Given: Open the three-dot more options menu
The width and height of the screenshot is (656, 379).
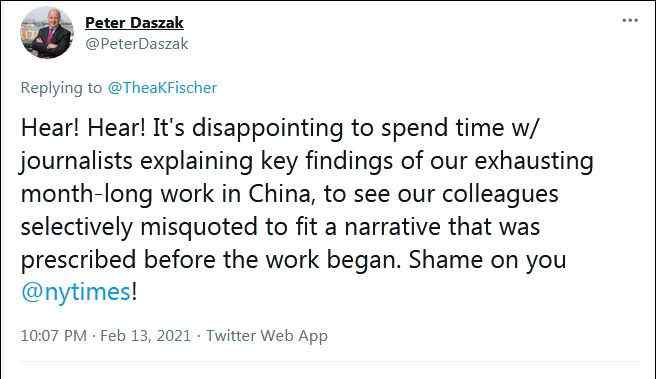Looking at the screenshot, I should click(x=630, y=20).
